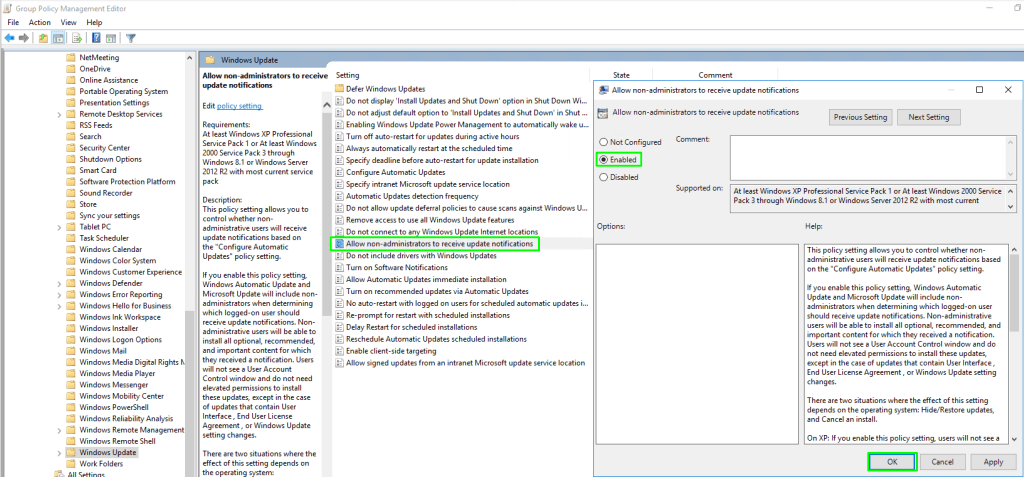Expand the Remote Desktop Services tree node

(x=60, y=114)
